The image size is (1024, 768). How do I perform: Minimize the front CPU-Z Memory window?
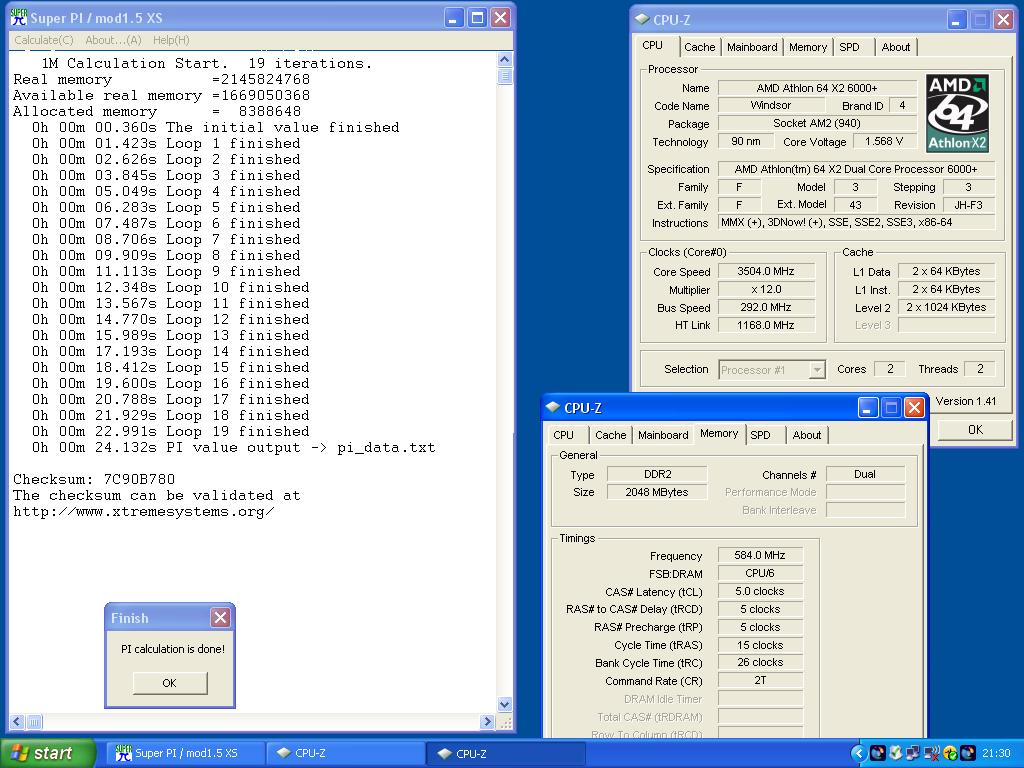(867, 408)
